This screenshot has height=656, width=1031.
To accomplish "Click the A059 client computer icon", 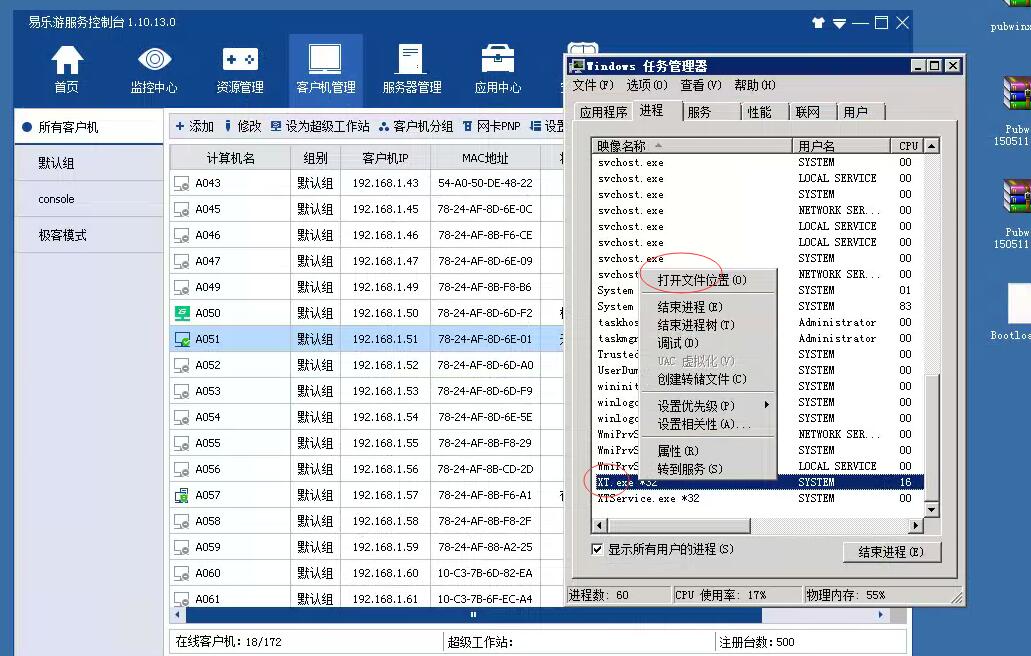I will 181,548.
